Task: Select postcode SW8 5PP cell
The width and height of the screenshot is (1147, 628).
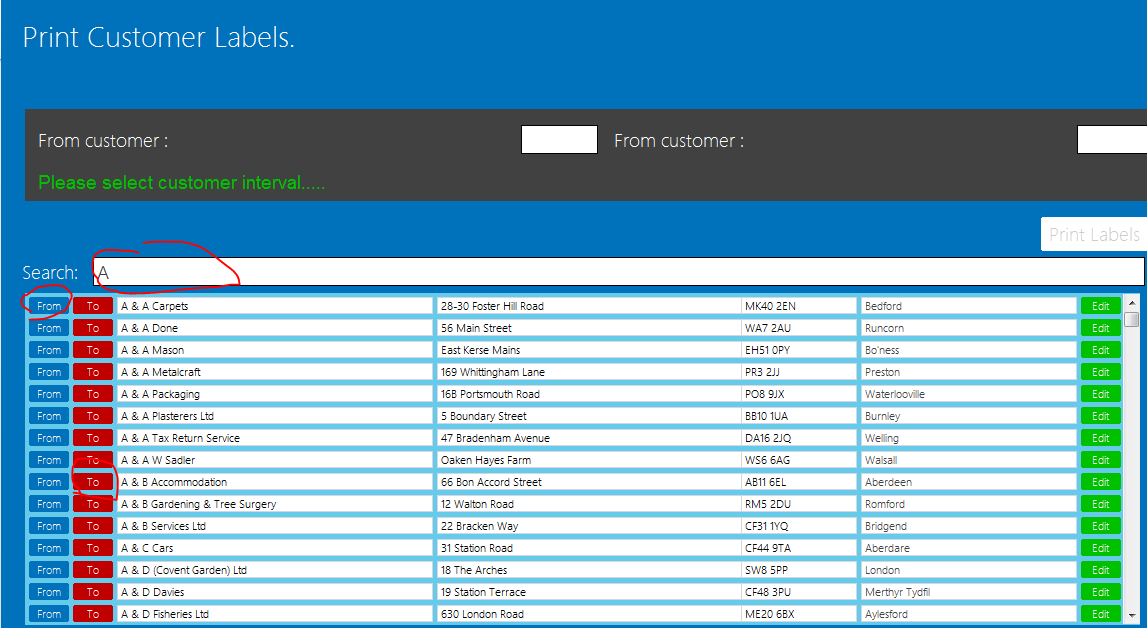Action: (x=799, y=570)
